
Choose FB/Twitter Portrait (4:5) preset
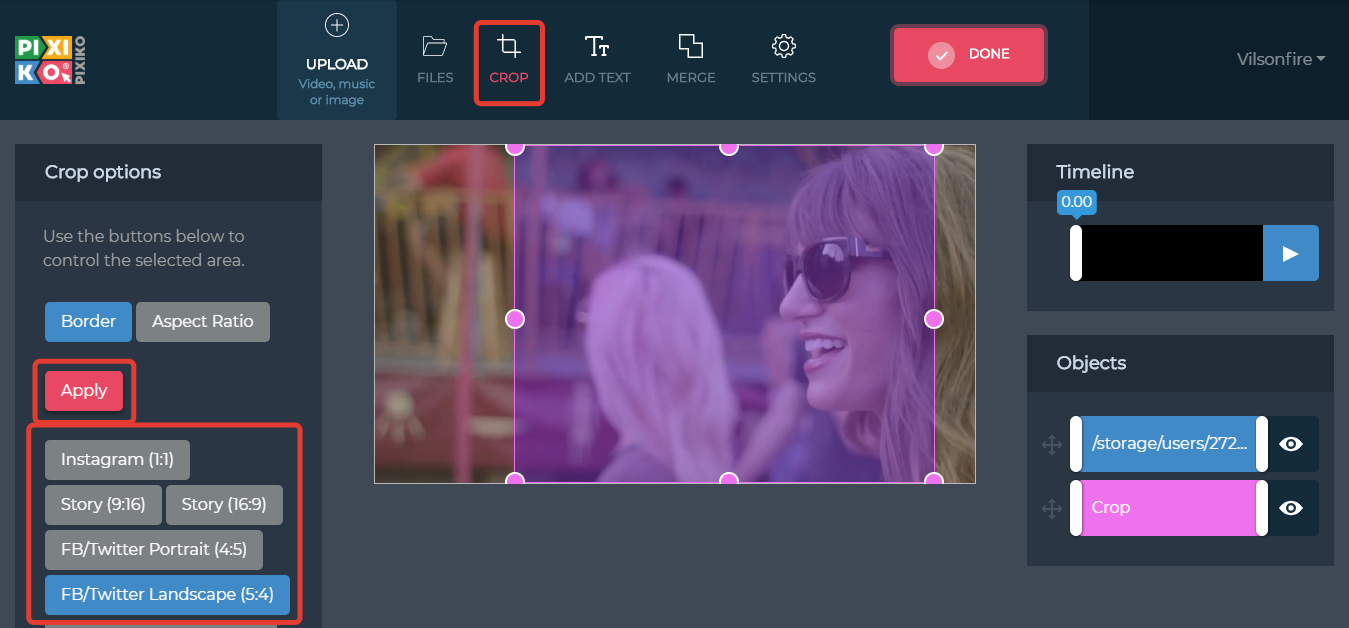click(153, 550)
